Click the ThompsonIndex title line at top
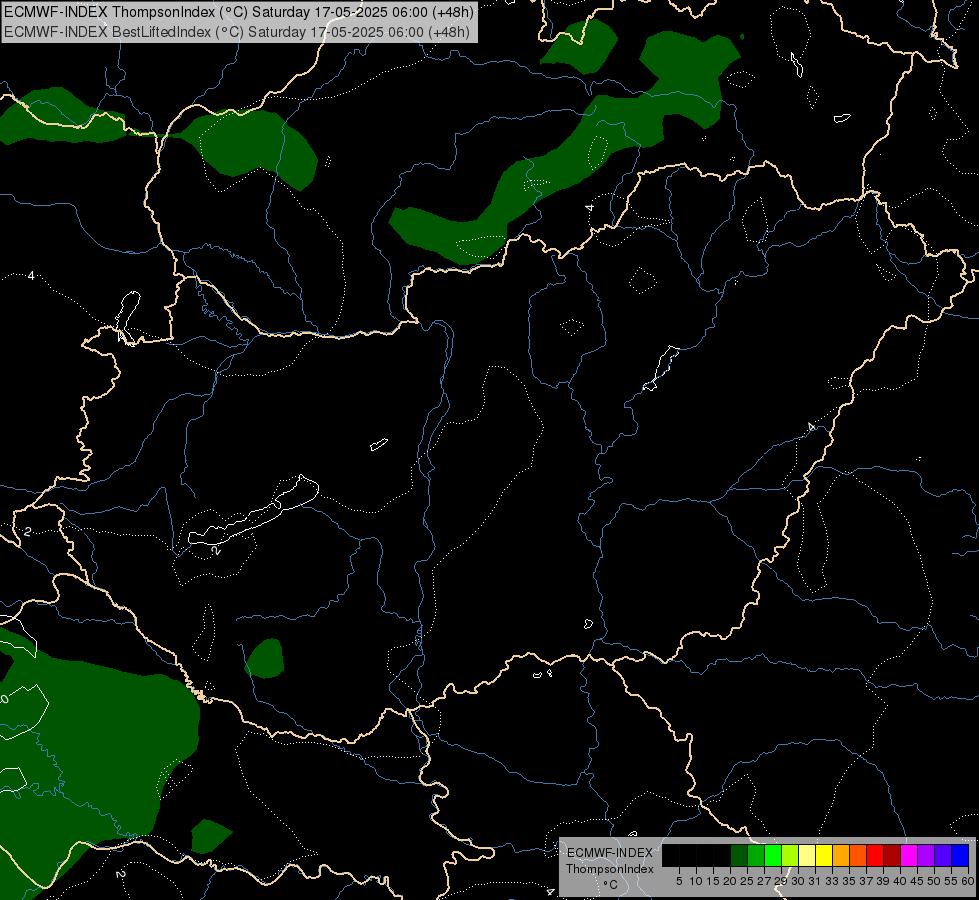The image size is (979, 900). pos(238,12)
